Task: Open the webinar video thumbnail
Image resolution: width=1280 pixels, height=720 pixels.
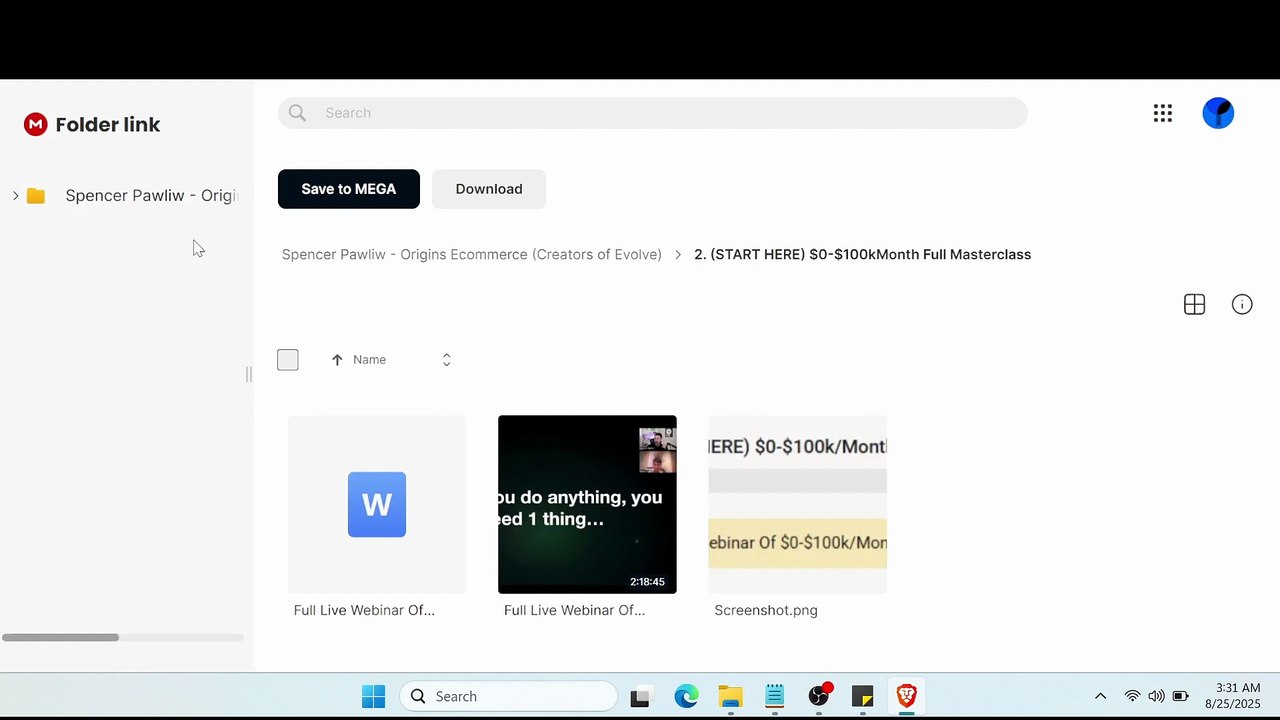Action: click(x=587, y=504)
